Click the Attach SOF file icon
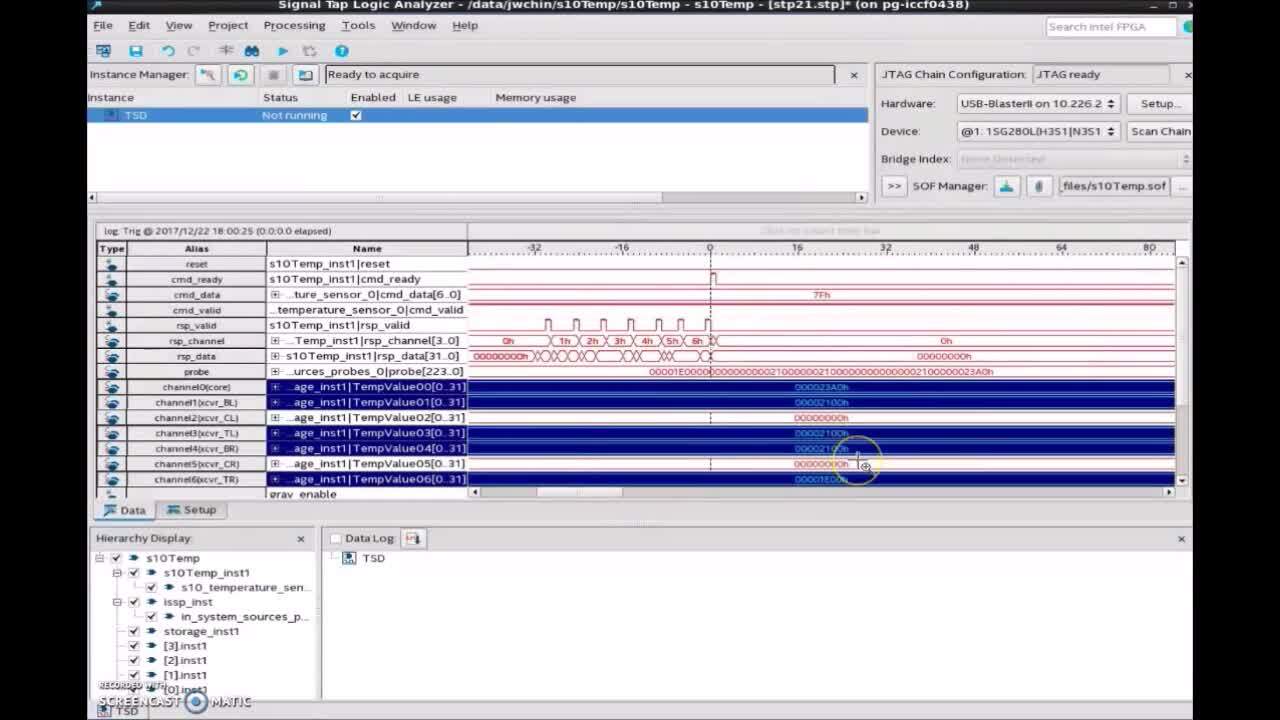 1039,186
